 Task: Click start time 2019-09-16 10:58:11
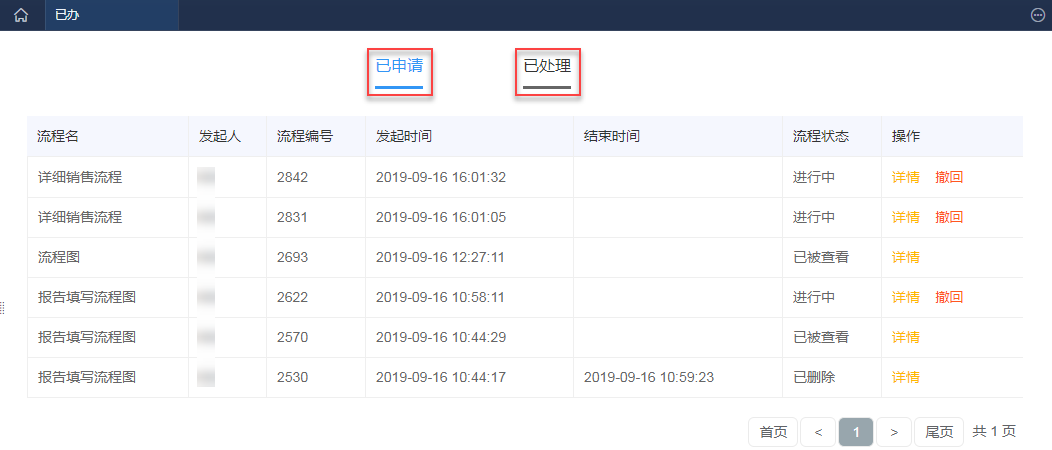[x=440, y=297]
